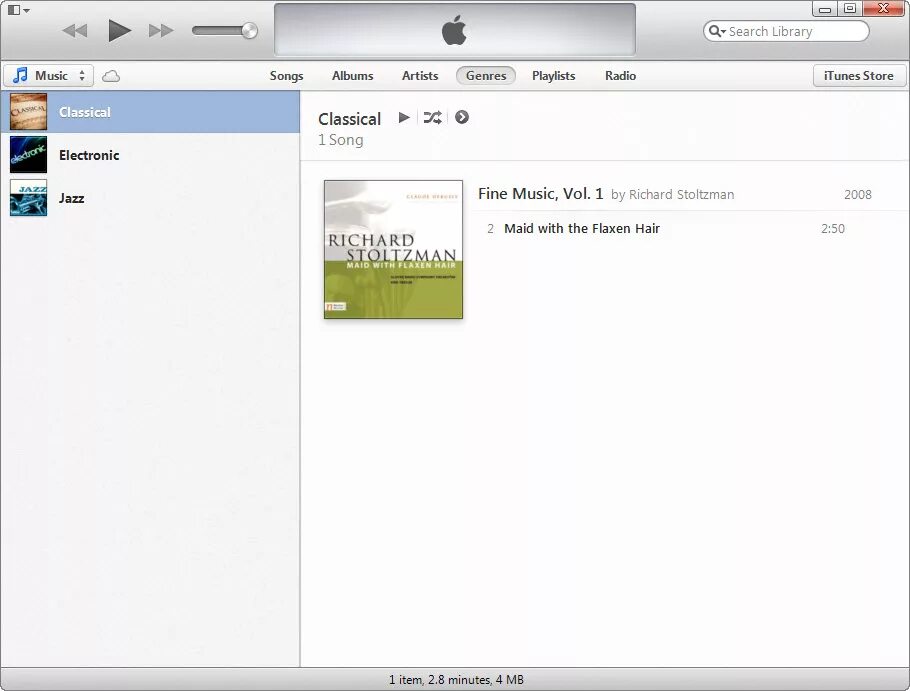910x691 pixels.
Task: Click the Electronic genre artwork thumbnail
Action: (x=28, y=155)
